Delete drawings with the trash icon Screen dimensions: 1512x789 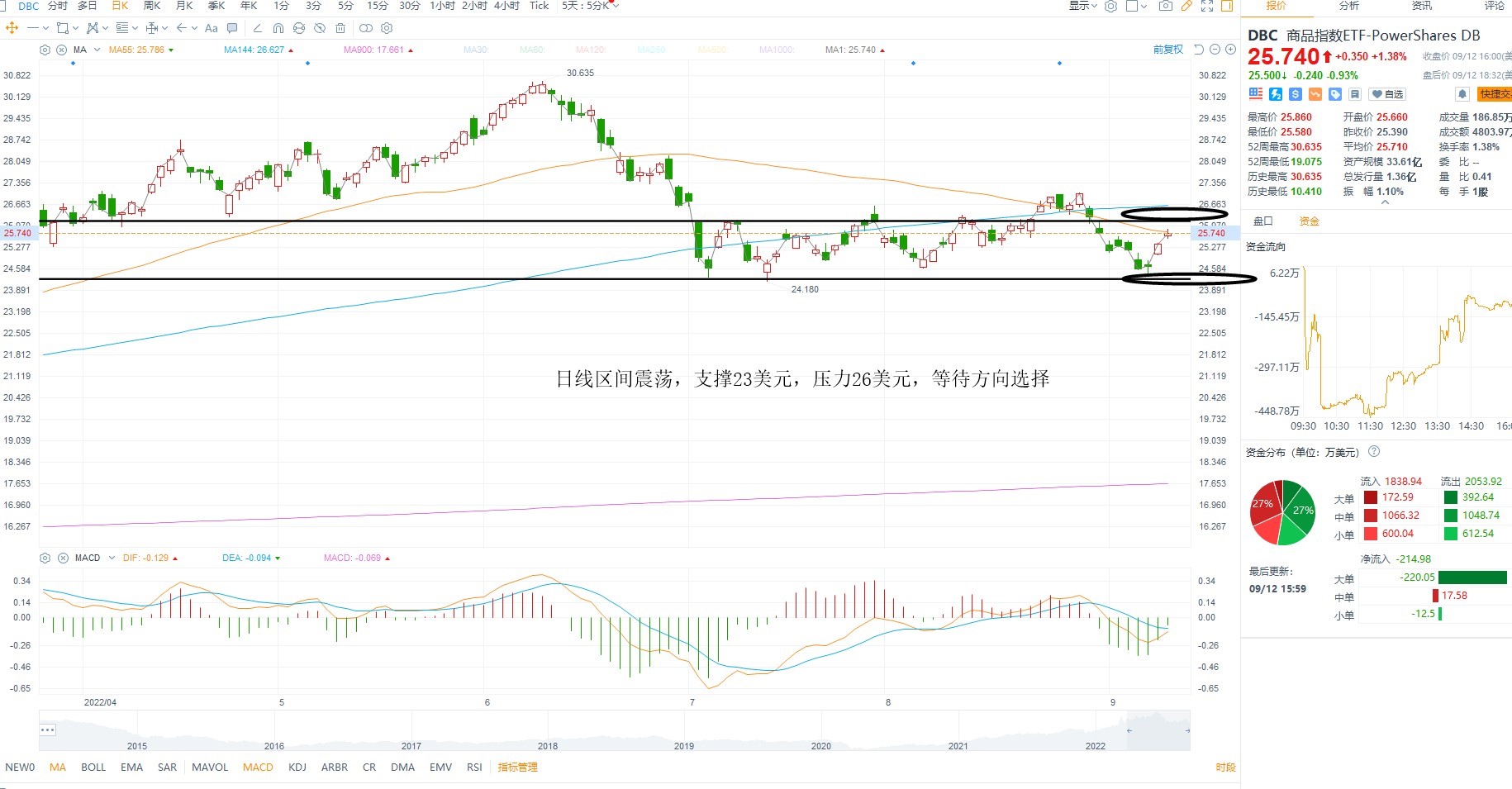click(340, 28)
